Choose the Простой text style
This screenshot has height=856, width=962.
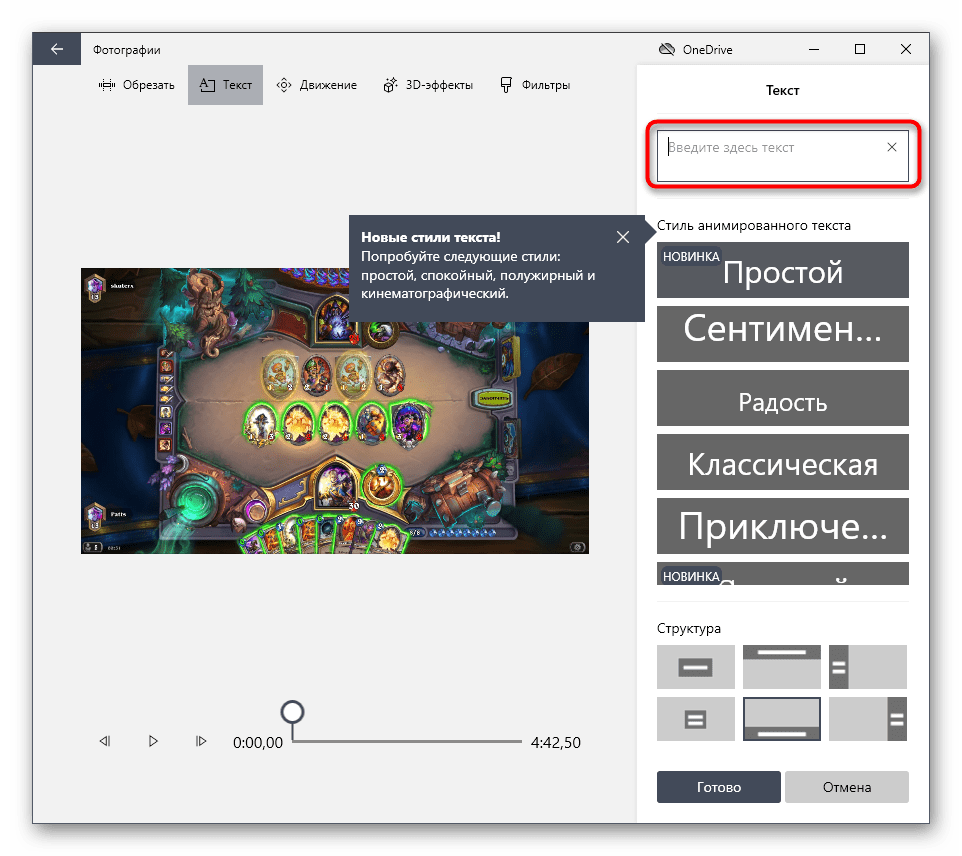pyautogui.click(x=783, y=271)
